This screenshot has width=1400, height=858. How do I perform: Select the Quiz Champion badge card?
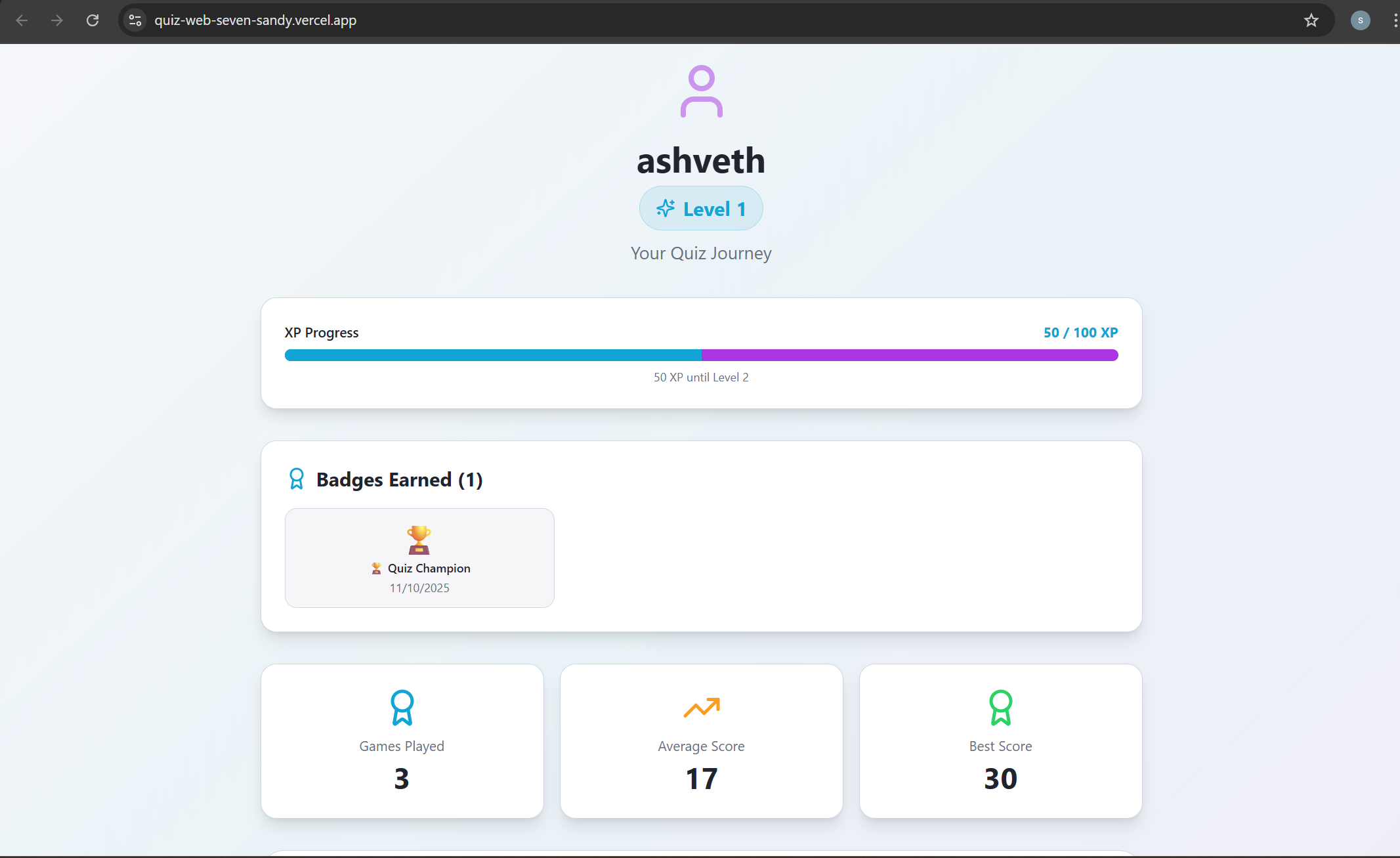(419, 558)
